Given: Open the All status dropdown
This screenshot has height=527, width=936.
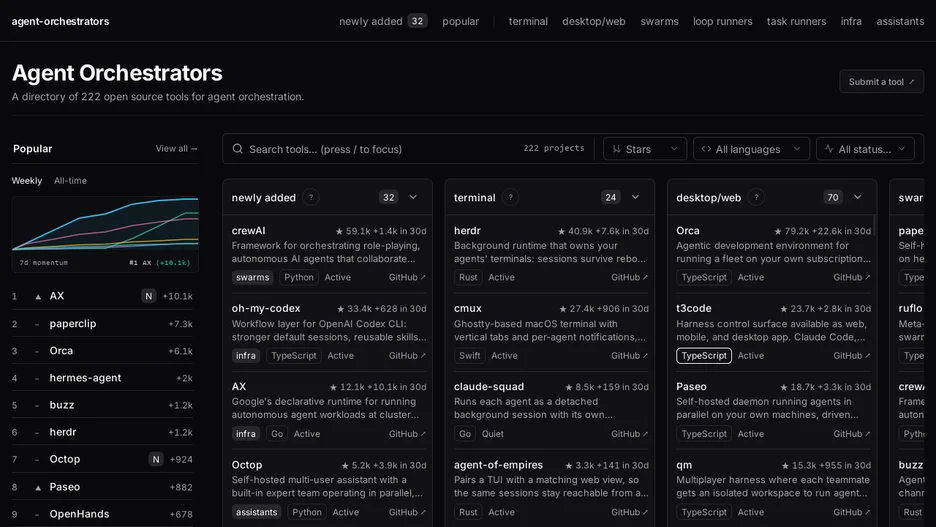Looking at the screenshot, I should point(865,149).
